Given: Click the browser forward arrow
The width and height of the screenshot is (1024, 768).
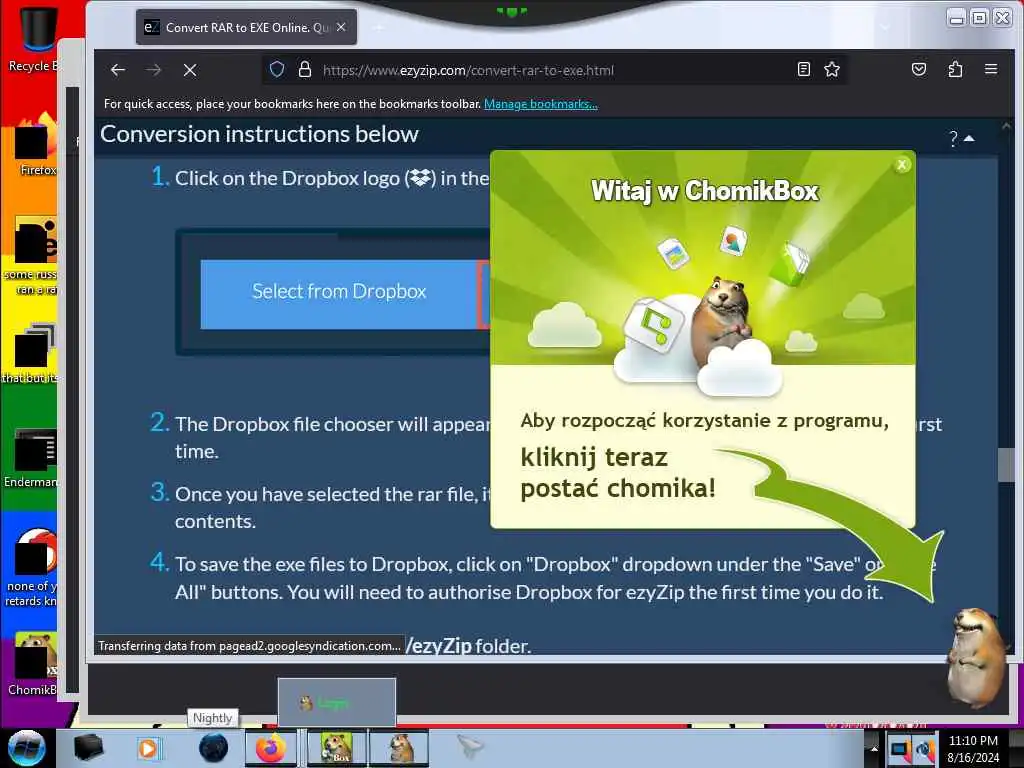Looking at the screenshot, I should (153, 70).
